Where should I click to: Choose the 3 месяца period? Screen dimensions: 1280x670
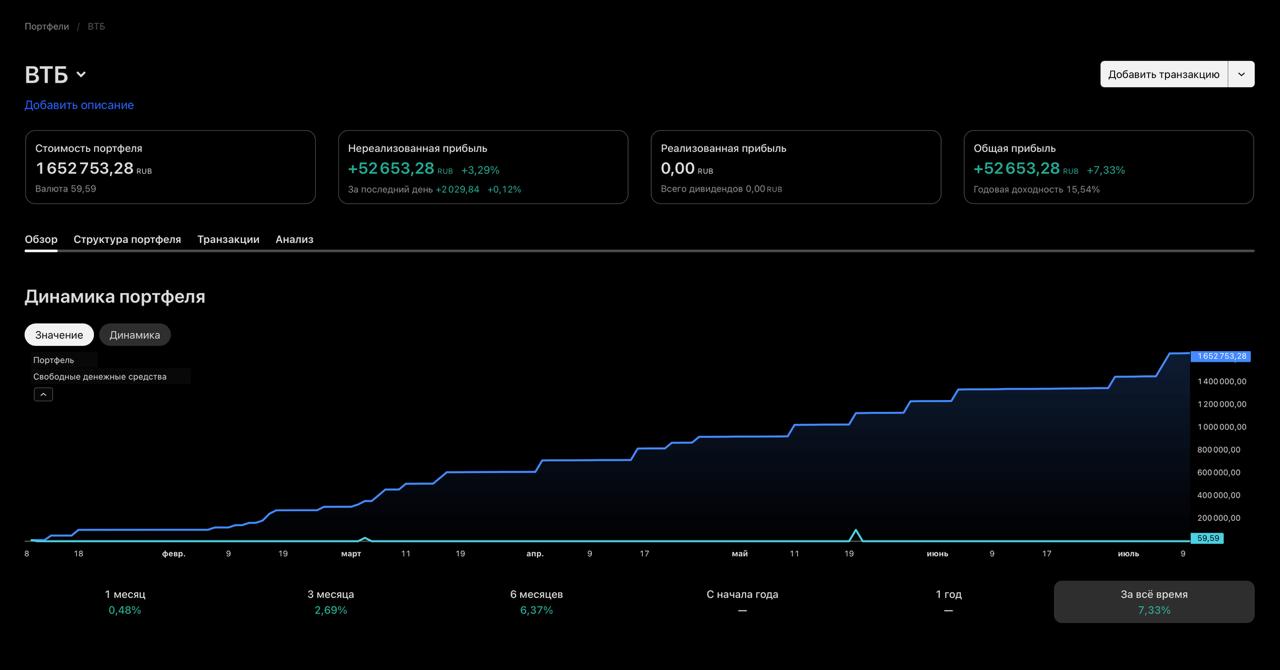(x=330, y=602)
